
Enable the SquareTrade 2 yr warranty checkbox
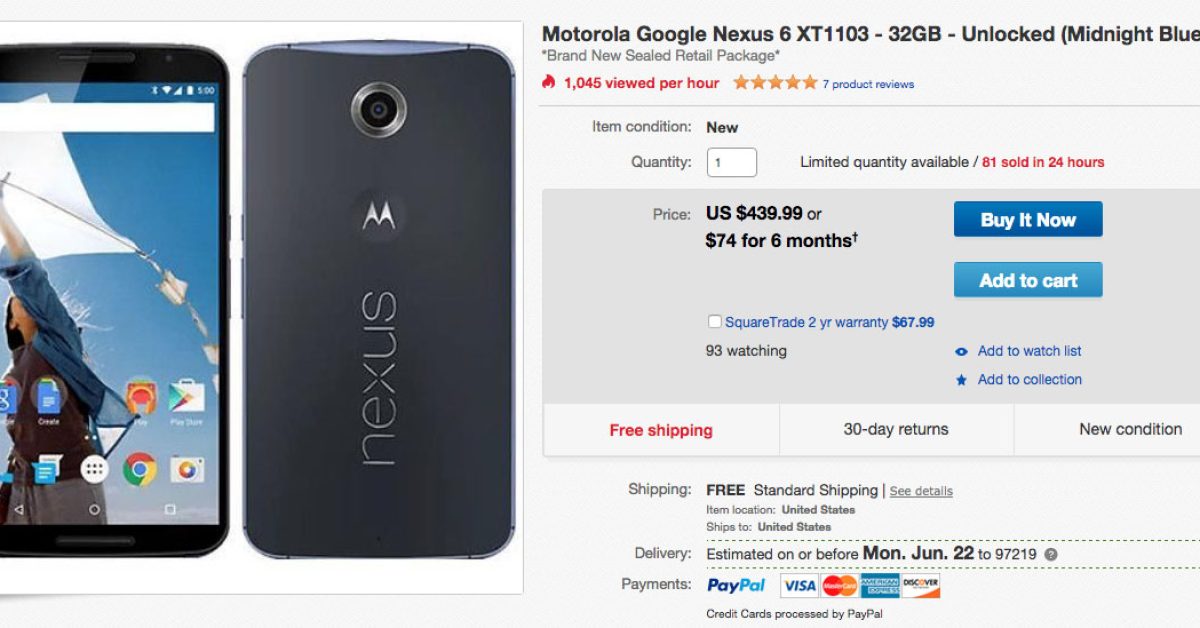click(x=714, y=322)
